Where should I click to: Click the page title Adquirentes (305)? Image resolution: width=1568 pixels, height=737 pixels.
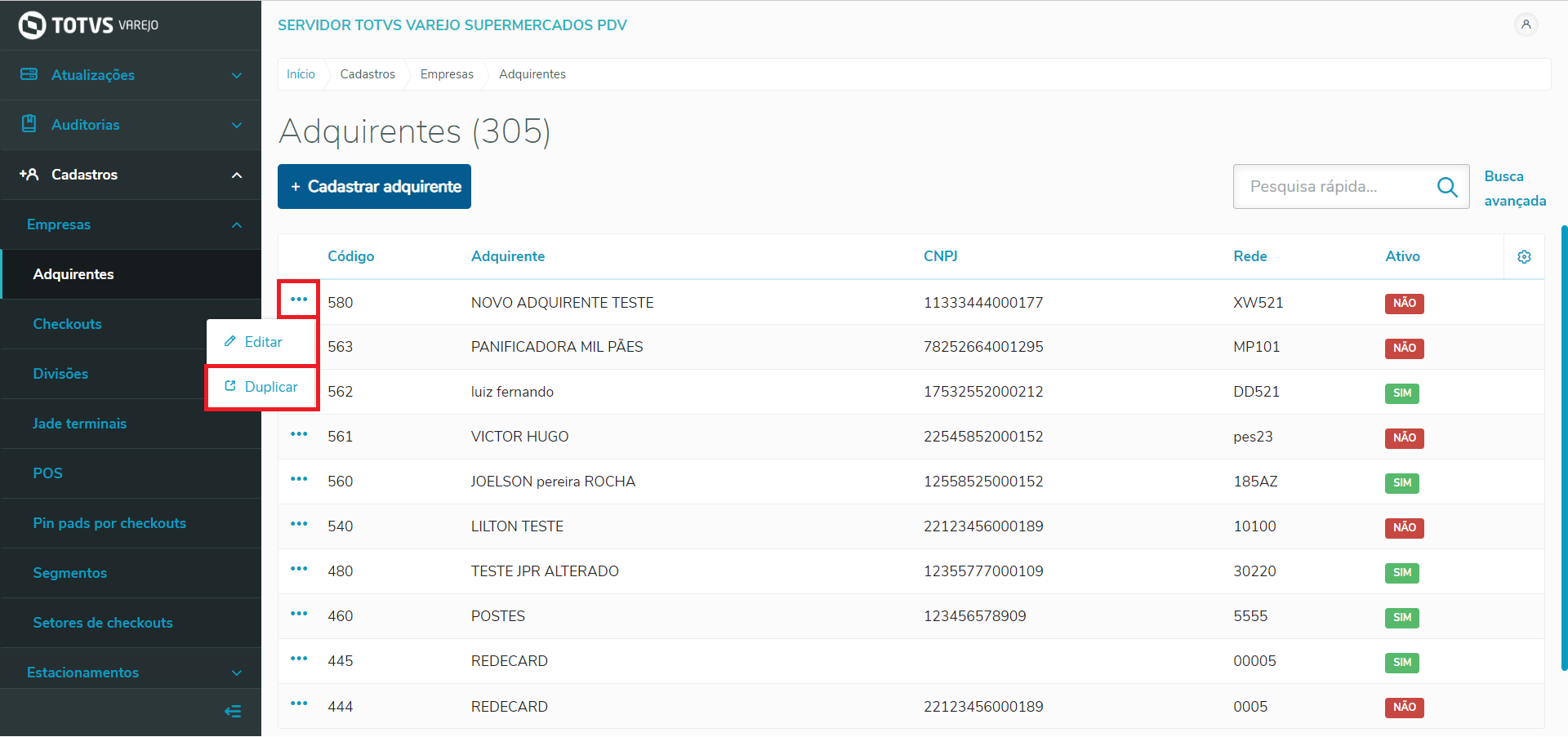click(x=415, y=131)
